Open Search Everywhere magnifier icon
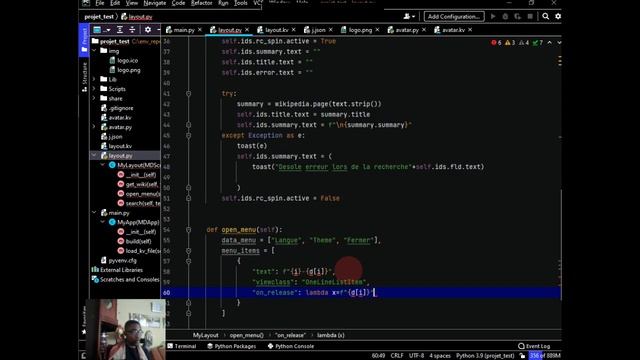The width and height of the screenshot is (640, 360). 546,16
